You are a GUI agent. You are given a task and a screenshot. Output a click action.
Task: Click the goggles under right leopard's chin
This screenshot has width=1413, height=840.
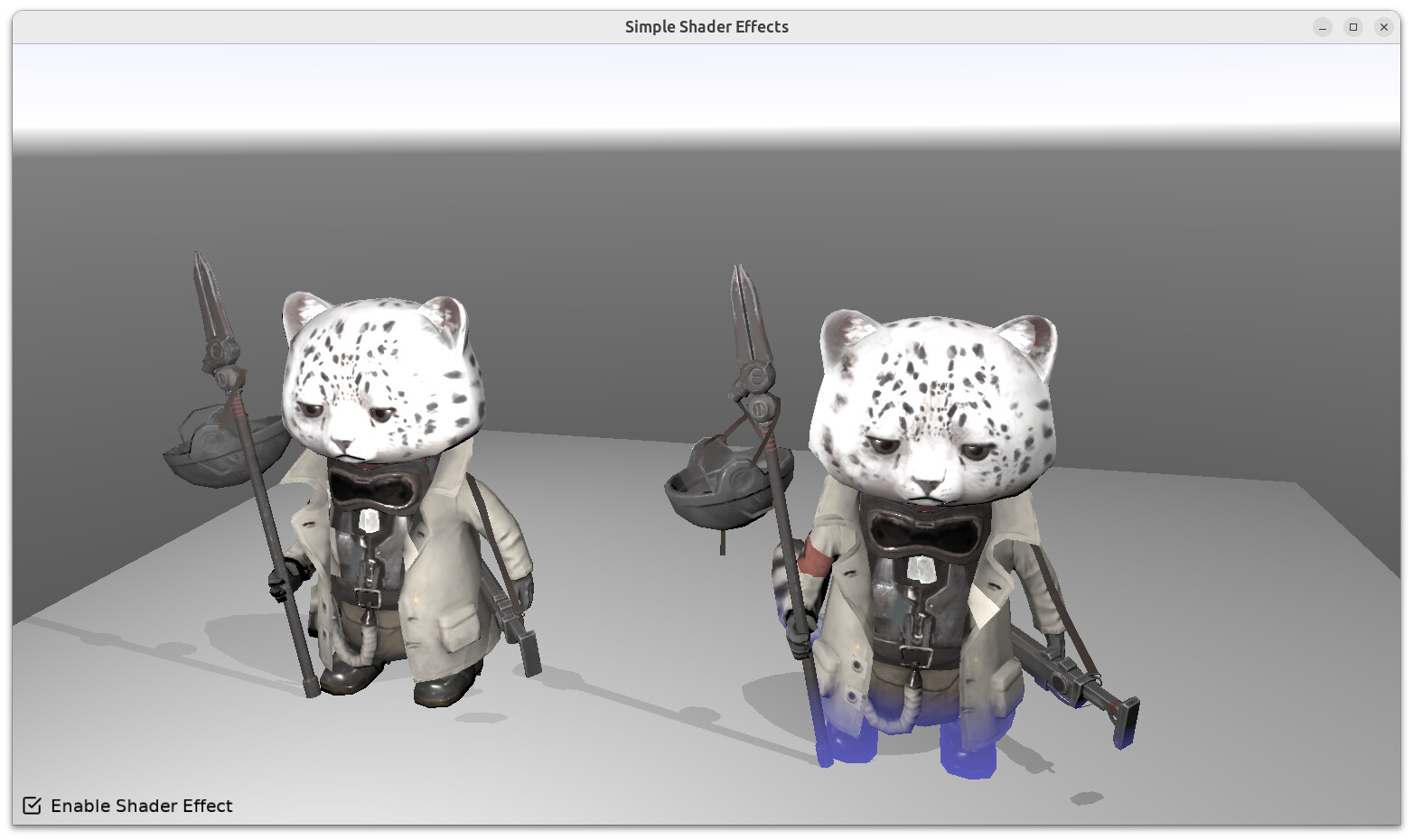click(x=924, y=533)
